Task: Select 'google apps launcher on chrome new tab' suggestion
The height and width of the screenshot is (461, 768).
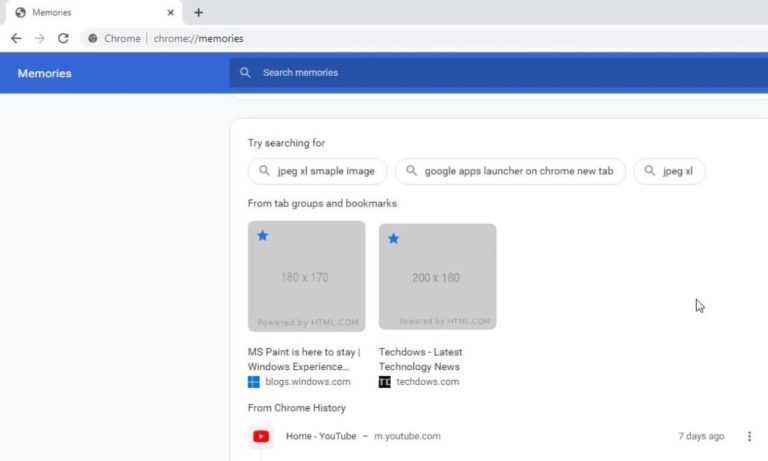Action: click(510, 171)
